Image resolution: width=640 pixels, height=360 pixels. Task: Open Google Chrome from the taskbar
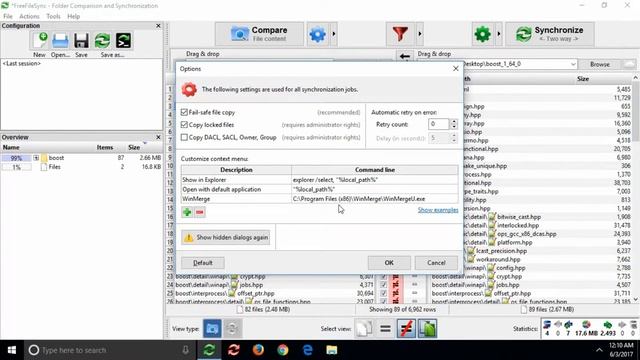click(282, 350)
